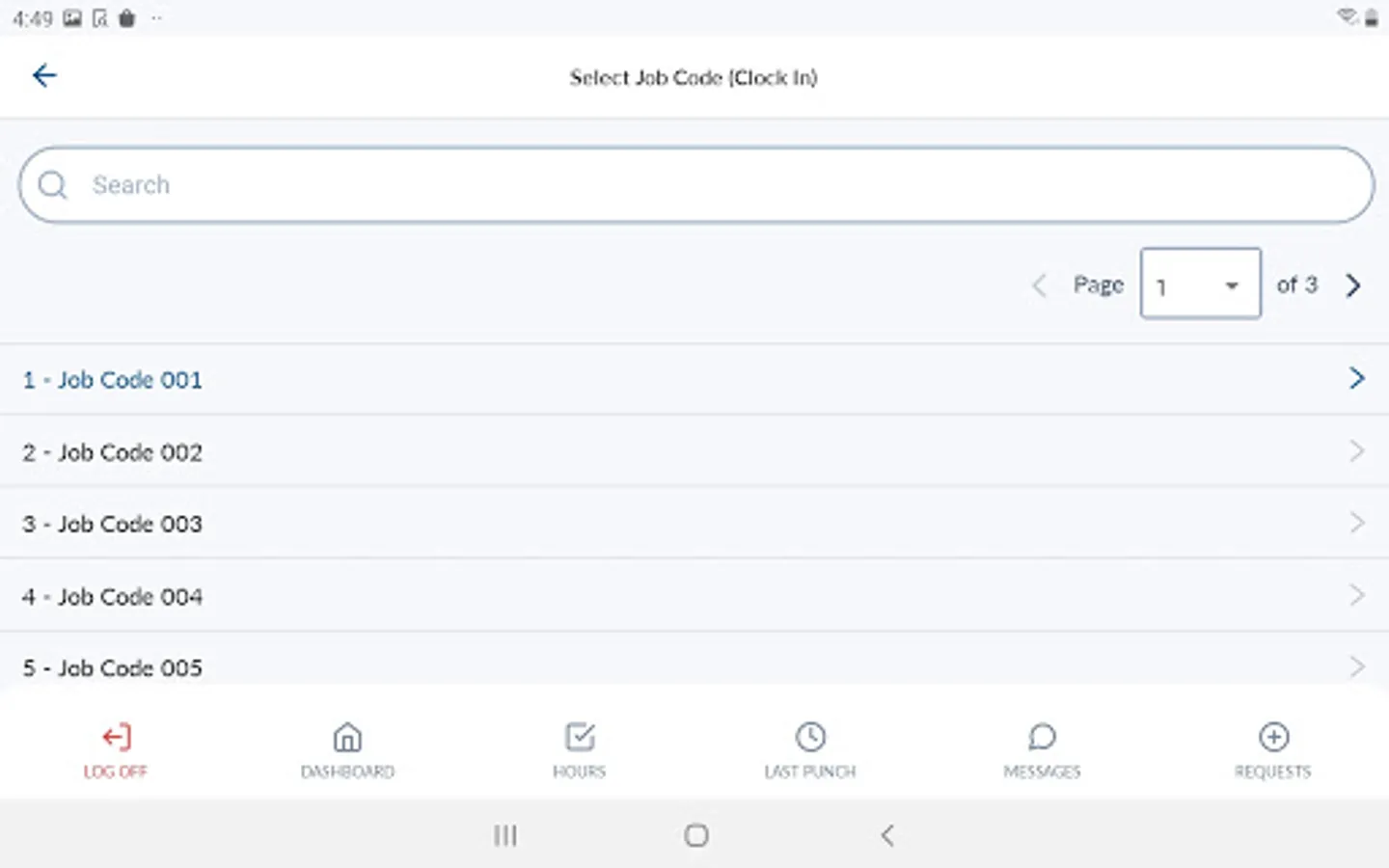Tap the Log Off icon

(116, 738)
